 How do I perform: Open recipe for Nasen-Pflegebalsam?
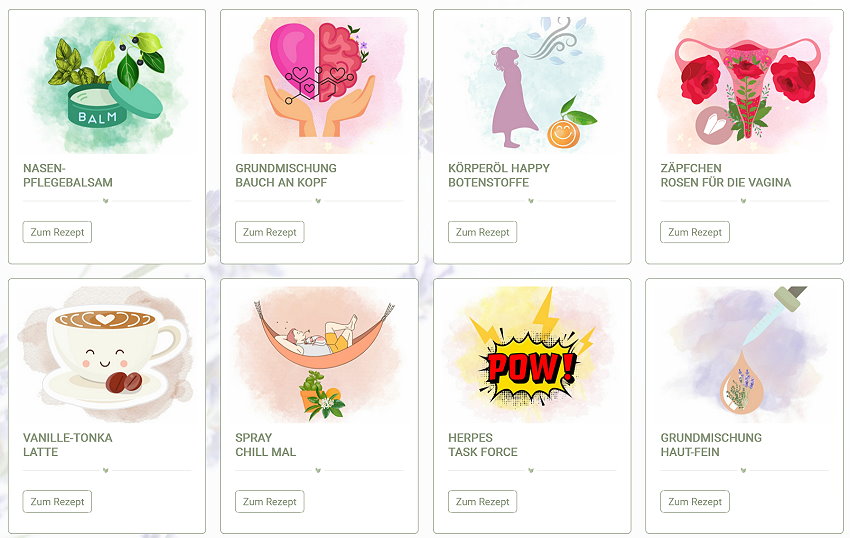(57, 232)
